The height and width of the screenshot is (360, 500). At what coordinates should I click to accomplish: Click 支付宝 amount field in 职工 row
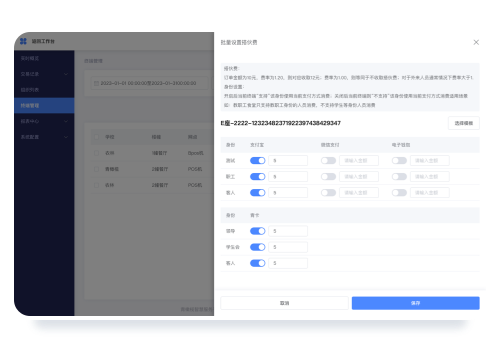click(288, 177)
